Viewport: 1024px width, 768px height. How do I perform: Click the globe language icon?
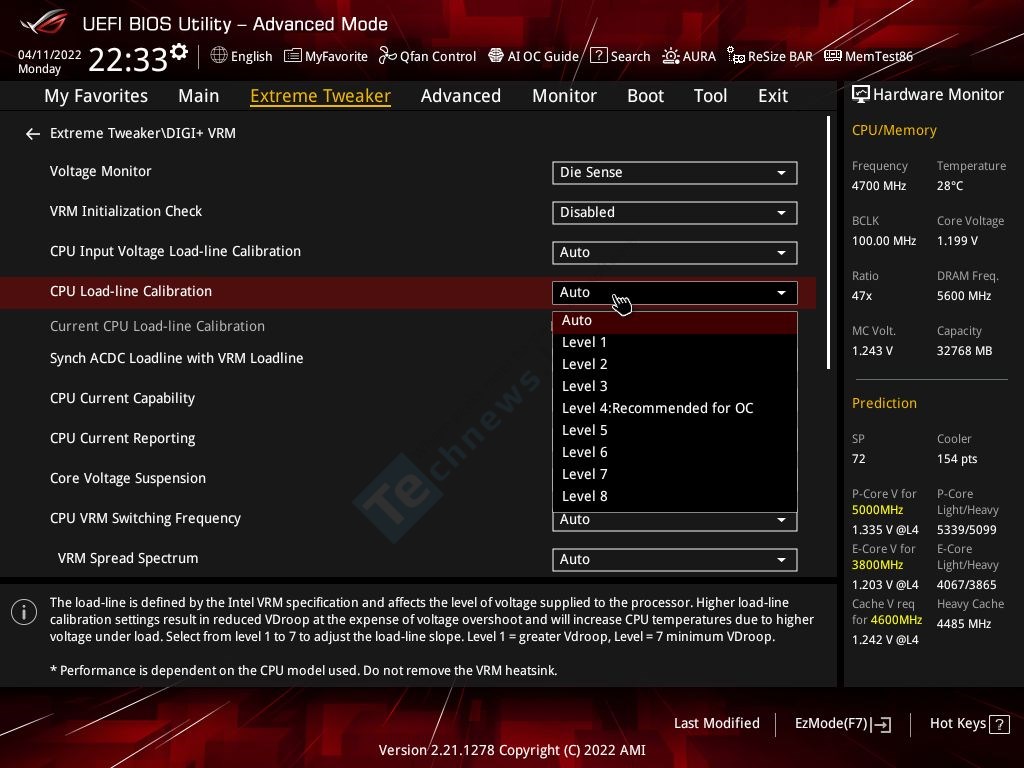[x=219, y=56]
